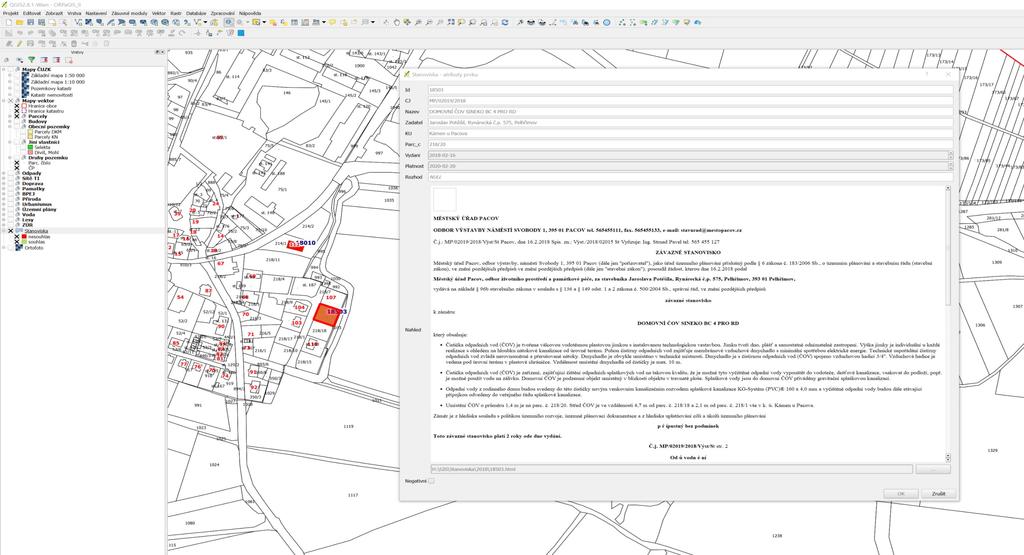The width and height of the screenshot is (1024, 555).
Task: Check the Voda group checkbox
Action: [x=10, y=214]
